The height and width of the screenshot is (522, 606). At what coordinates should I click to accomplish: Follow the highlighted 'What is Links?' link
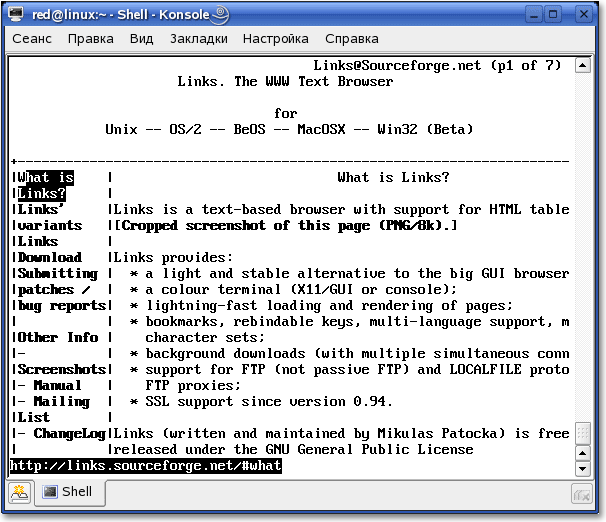coord(46,185)
